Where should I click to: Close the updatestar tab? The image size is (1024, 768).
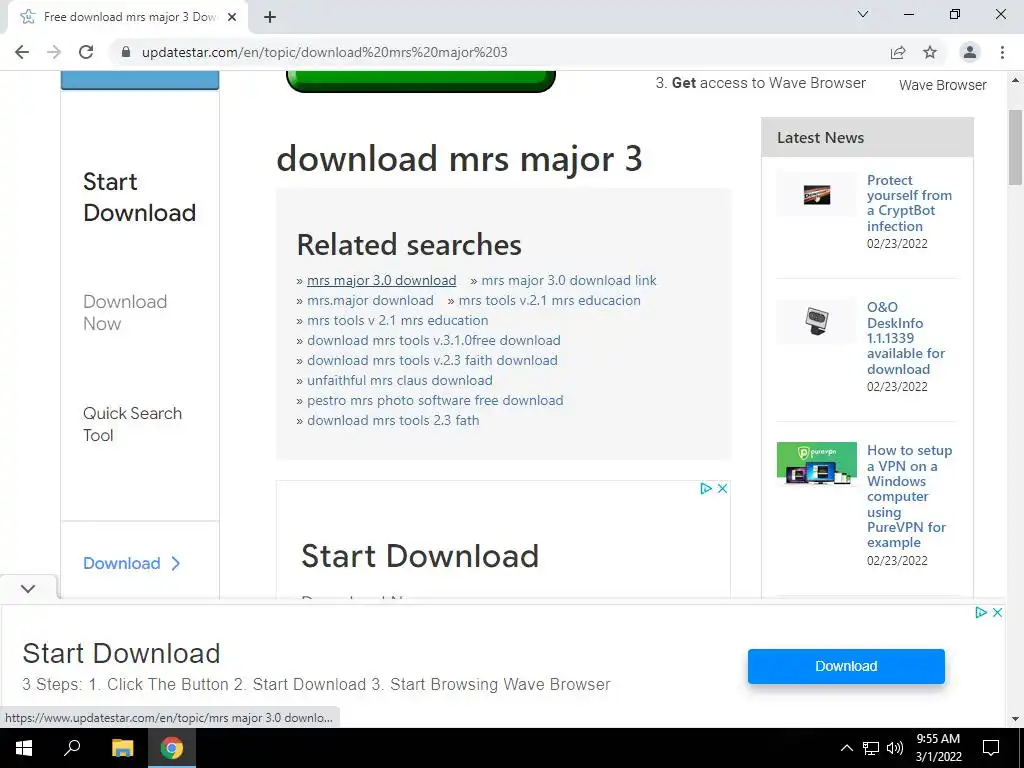click(x=232, y=17)
